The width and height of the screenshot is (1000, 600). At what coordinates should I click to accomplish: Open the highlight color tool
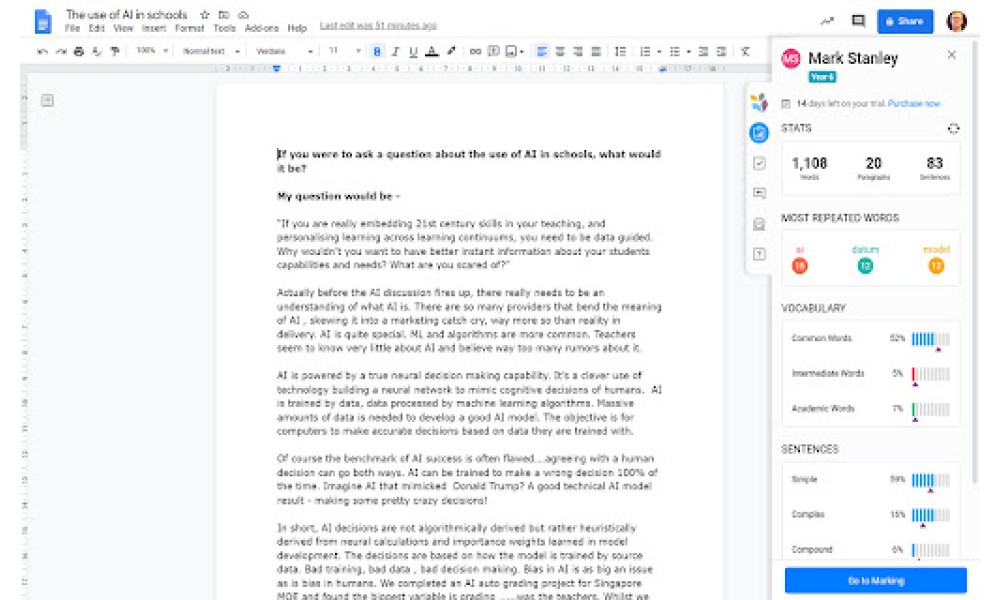point(451,51)
